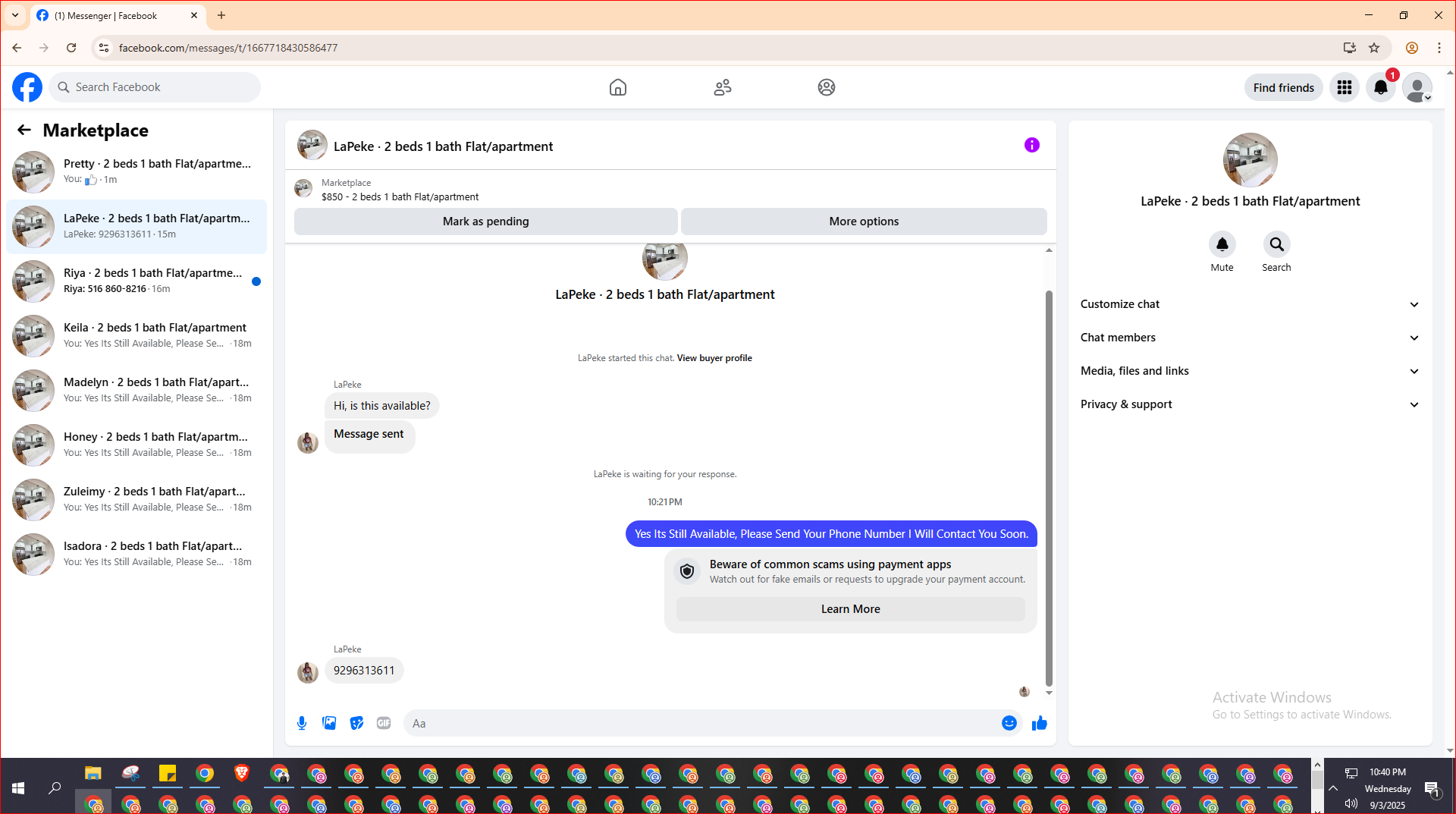1456x814 pixels.
Task: Click the Find friends button
Action: click(1283, 87)
